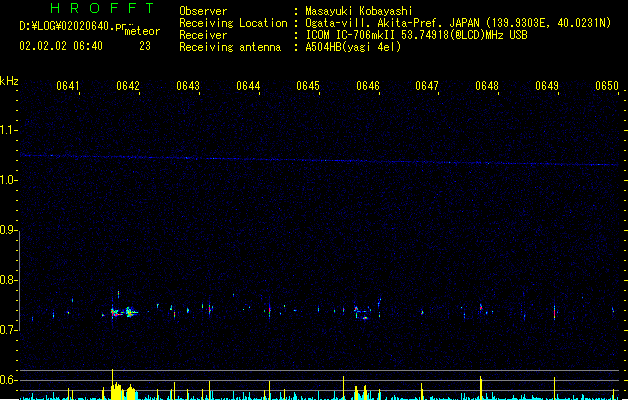This screenshot has height=400, width=629.
Task: Click the date stamp 02.02.02 06:40
Action: point(61,46)
